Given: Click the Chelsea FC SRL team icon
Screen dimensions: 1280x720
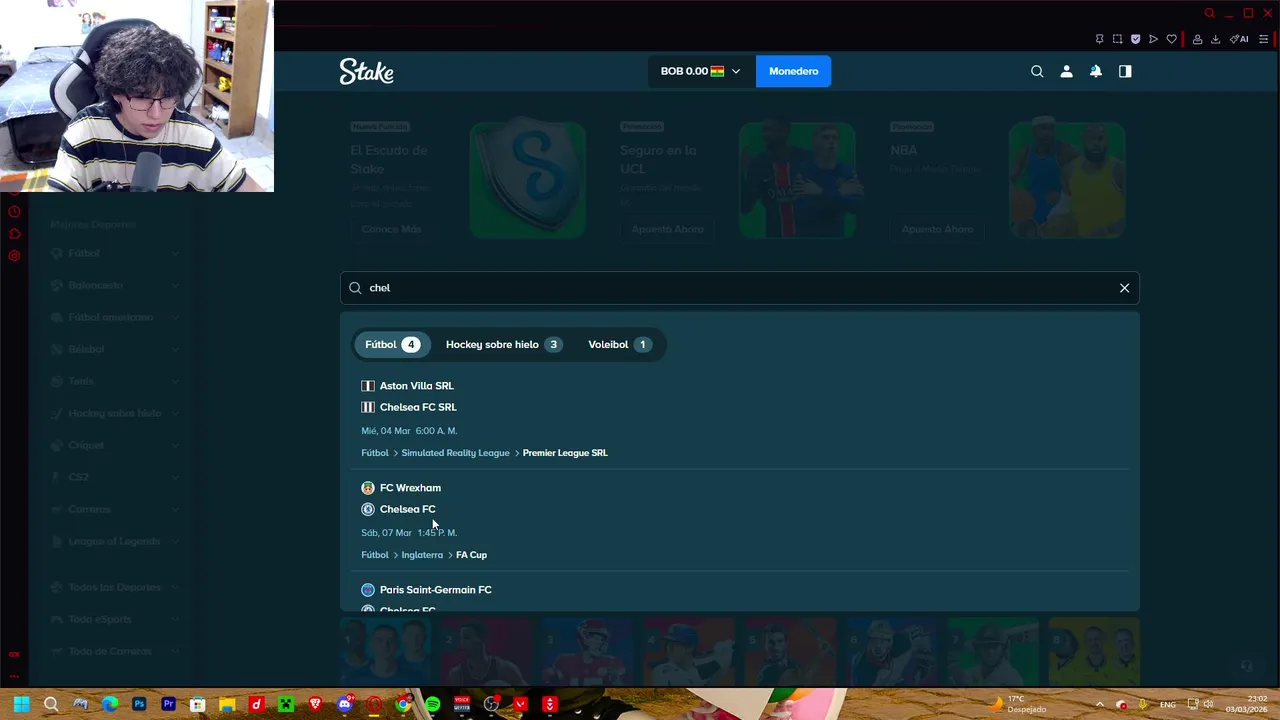Looking at the screenshot, I should [368, 407].
